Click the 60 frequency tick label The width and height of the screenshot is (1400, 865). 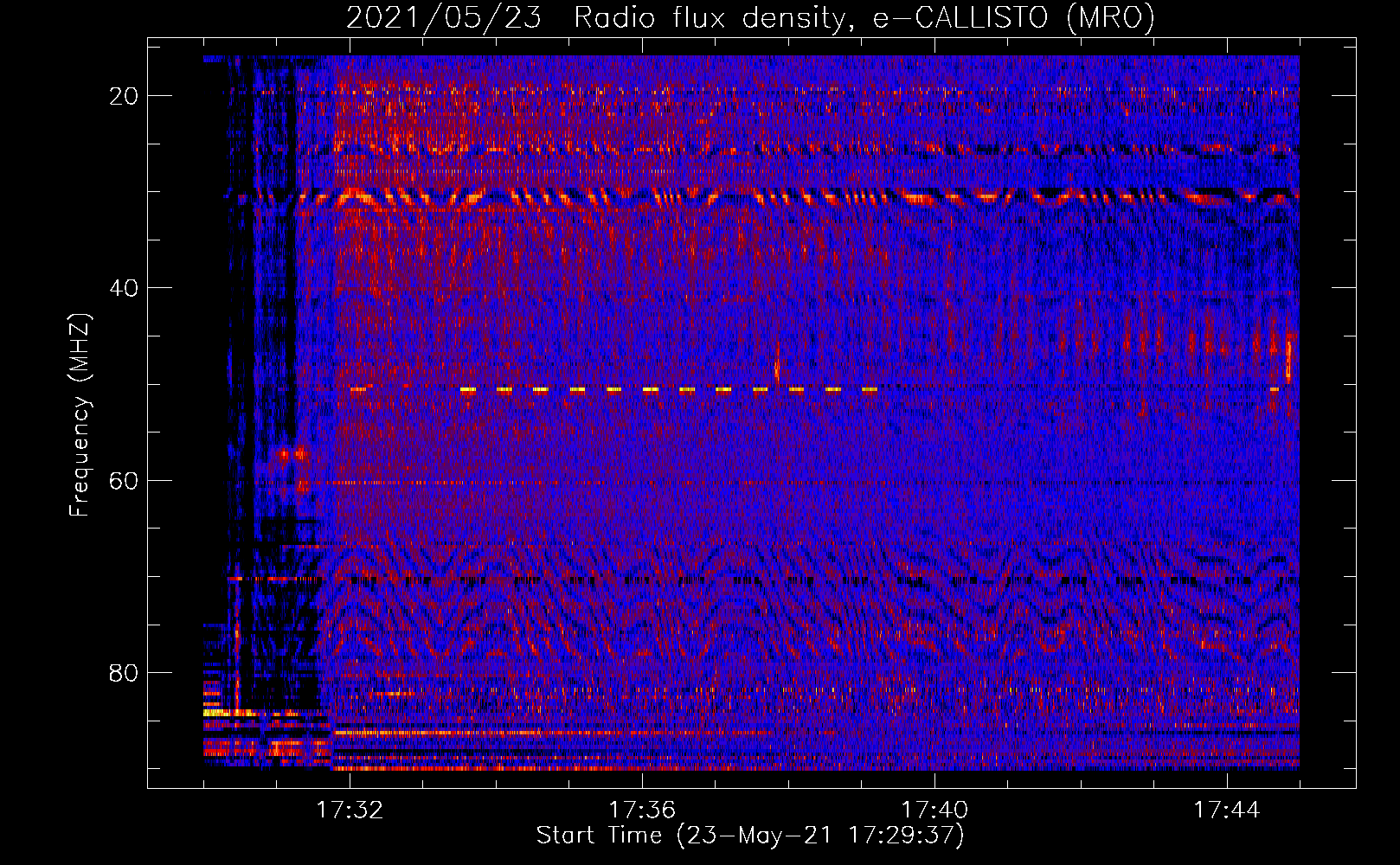[x=124, y=480]
